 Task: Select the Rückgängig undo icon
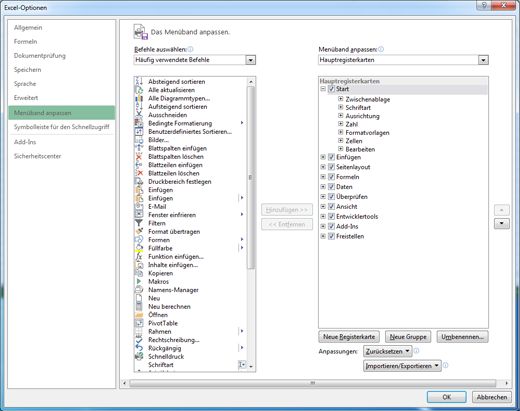tap(139, 348)
